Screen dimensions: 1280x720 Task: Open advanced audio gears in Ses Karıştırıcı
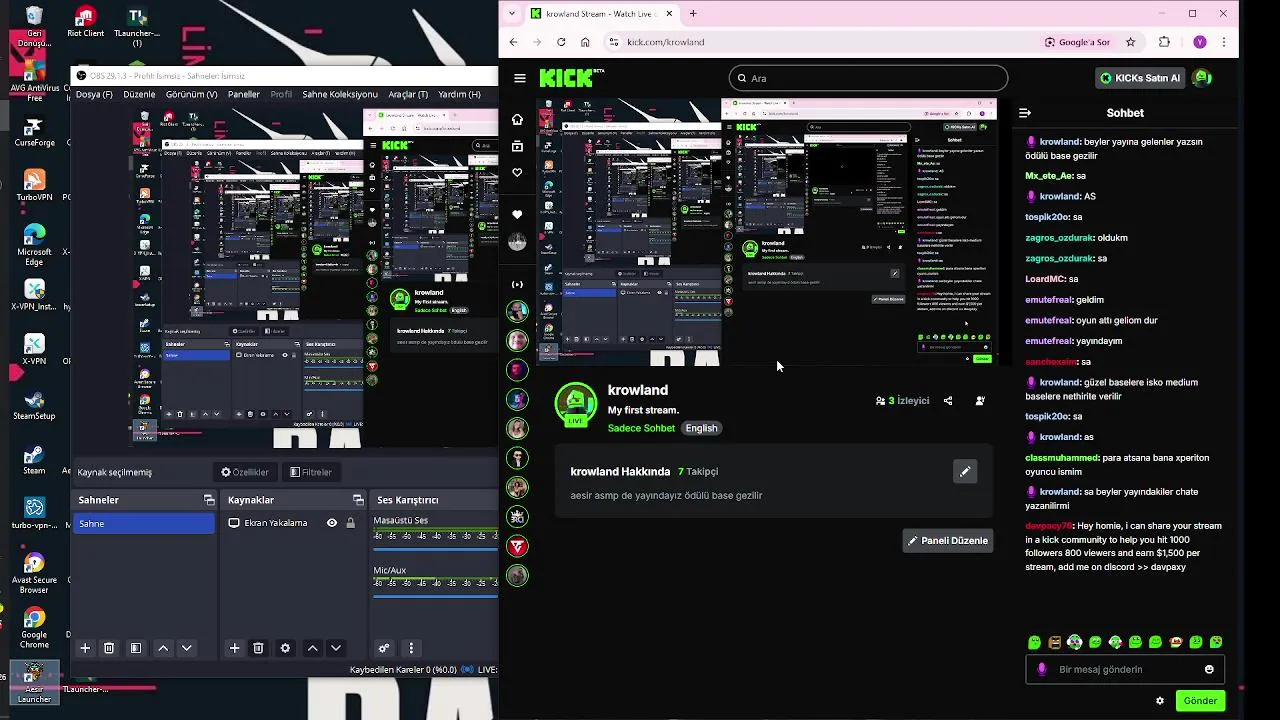pos(384,648)
